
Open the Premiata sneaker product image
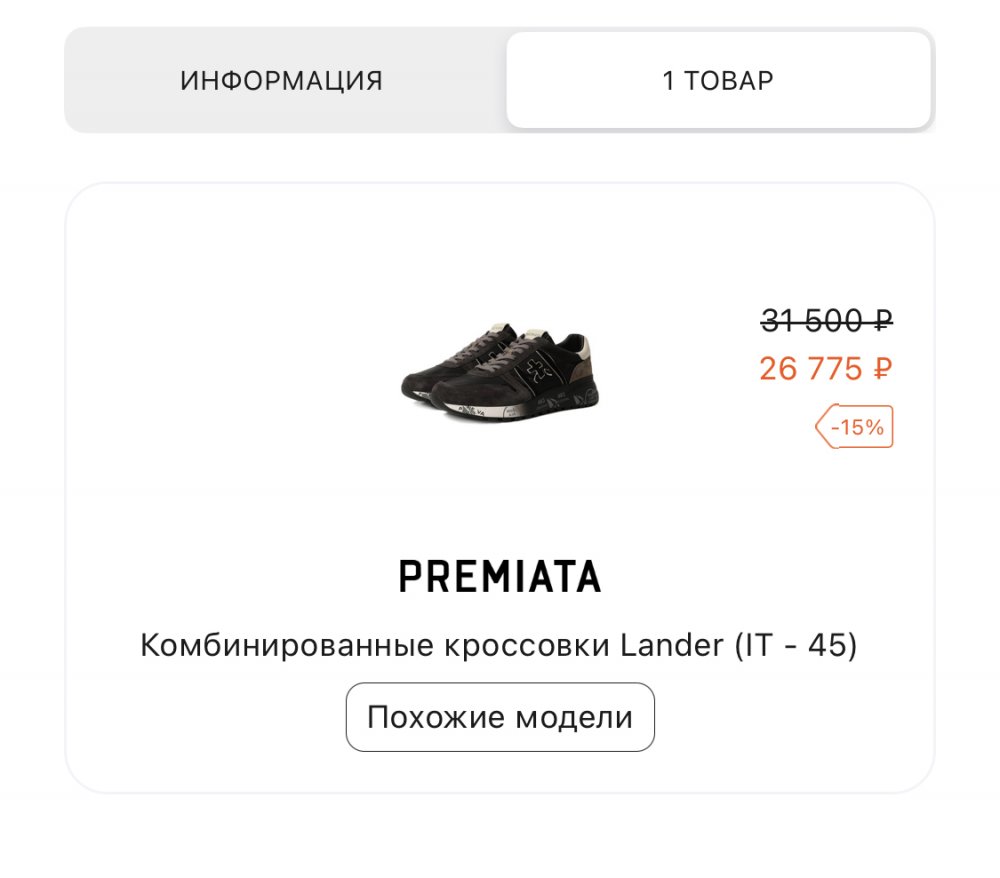(500, 371)
